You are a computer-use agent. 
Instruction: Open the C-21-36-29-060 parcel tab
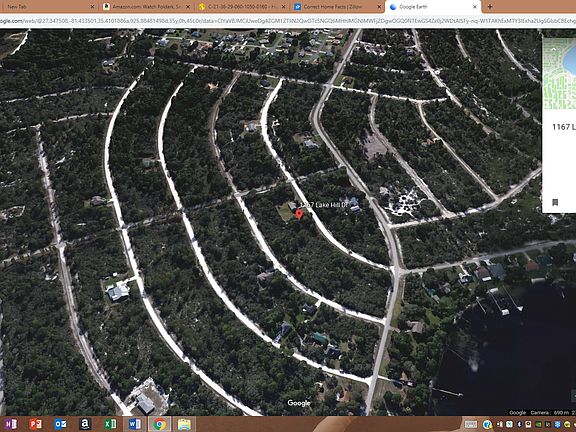[242, 7]
